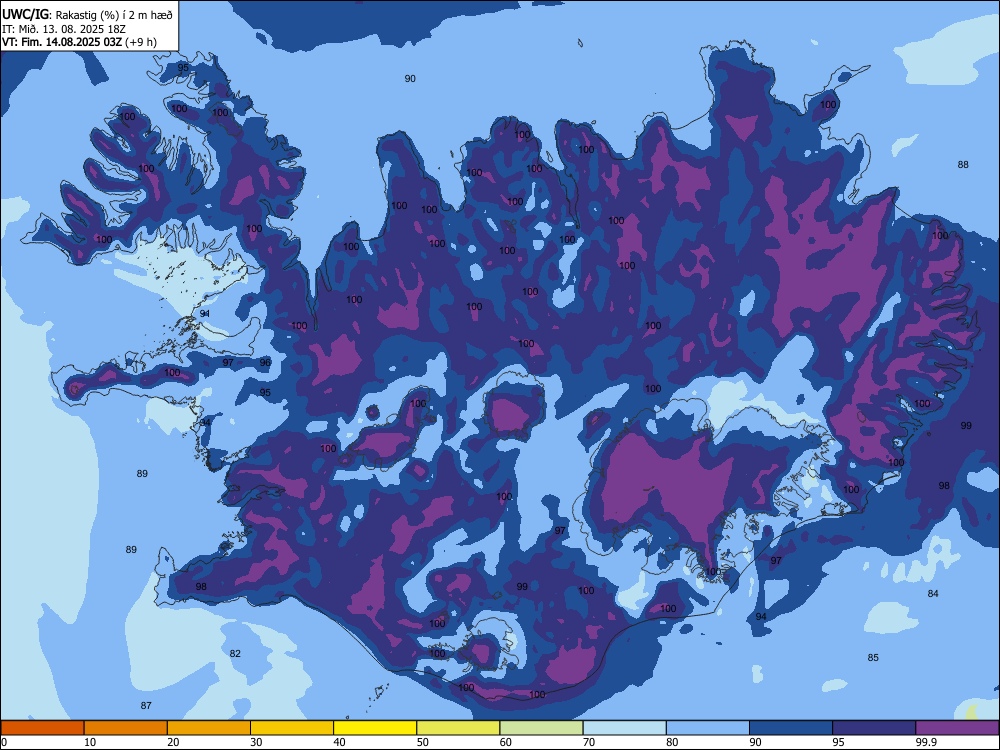Click the legend tick label '60'
Viewport: 1000px width, 750px height.
pyautogui.click(x=506, y=742)
